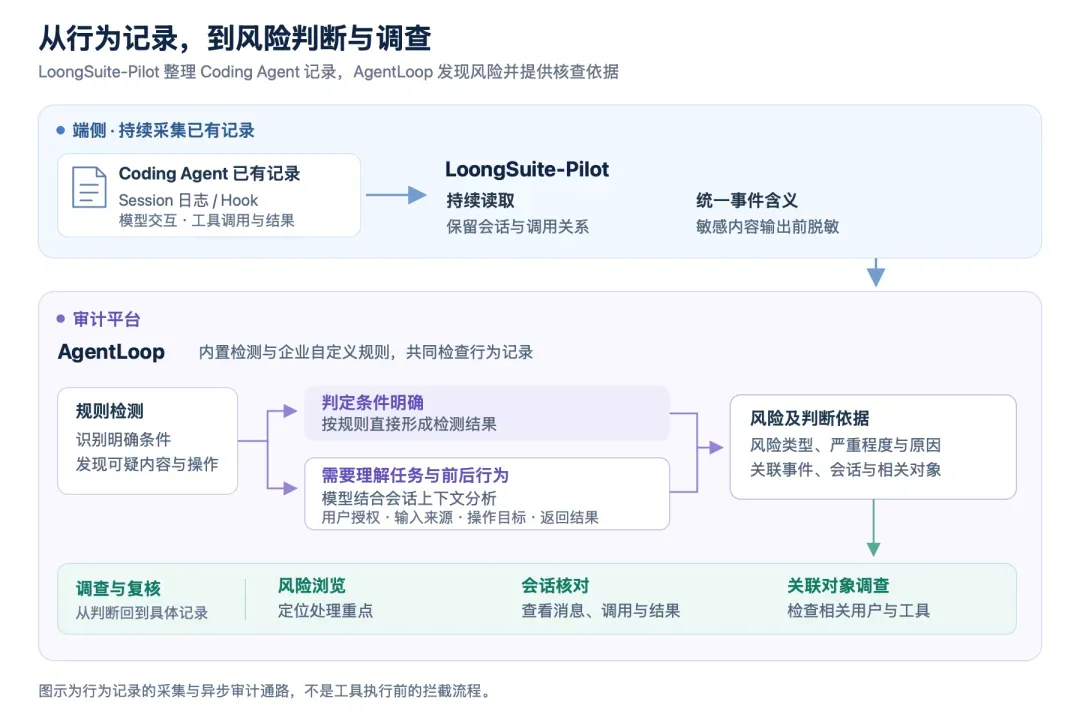Viewport: 1080px width, 720px height.
Task: Click the green heading "风险浏览"
Action: pyautogui.click(x=311, y=586)
